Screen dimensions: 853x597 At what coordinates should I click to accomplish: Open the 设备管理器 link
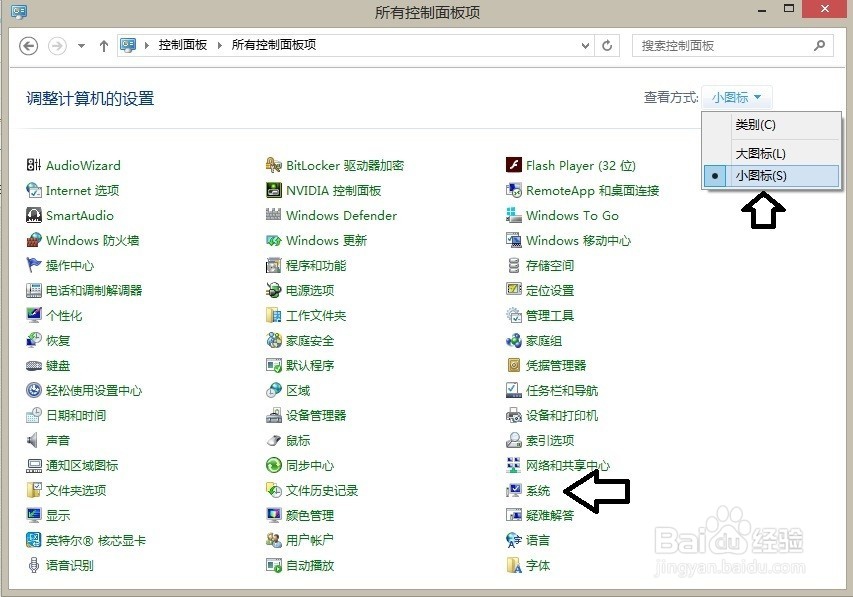pos(316,415)
